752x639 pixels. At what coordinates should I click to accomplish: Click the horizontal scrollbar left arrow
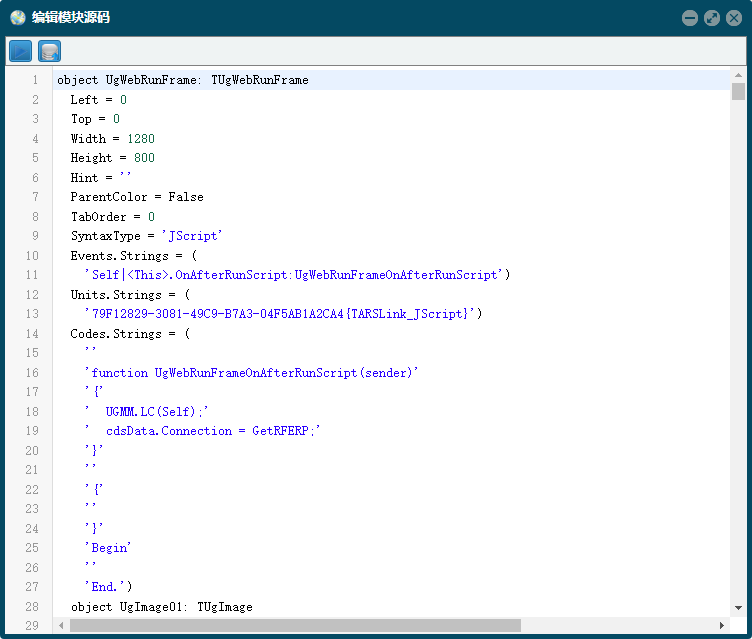point(61,626)
